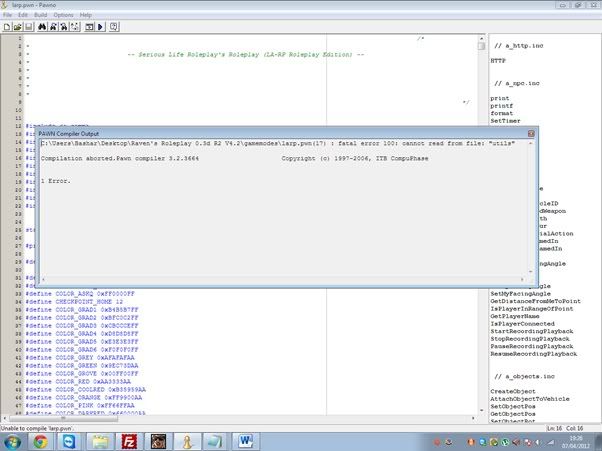Select 'IsPlayerInRangeOfPoint' in the function list
Viewport: 602px width, 451px height.
coord(532,309)
